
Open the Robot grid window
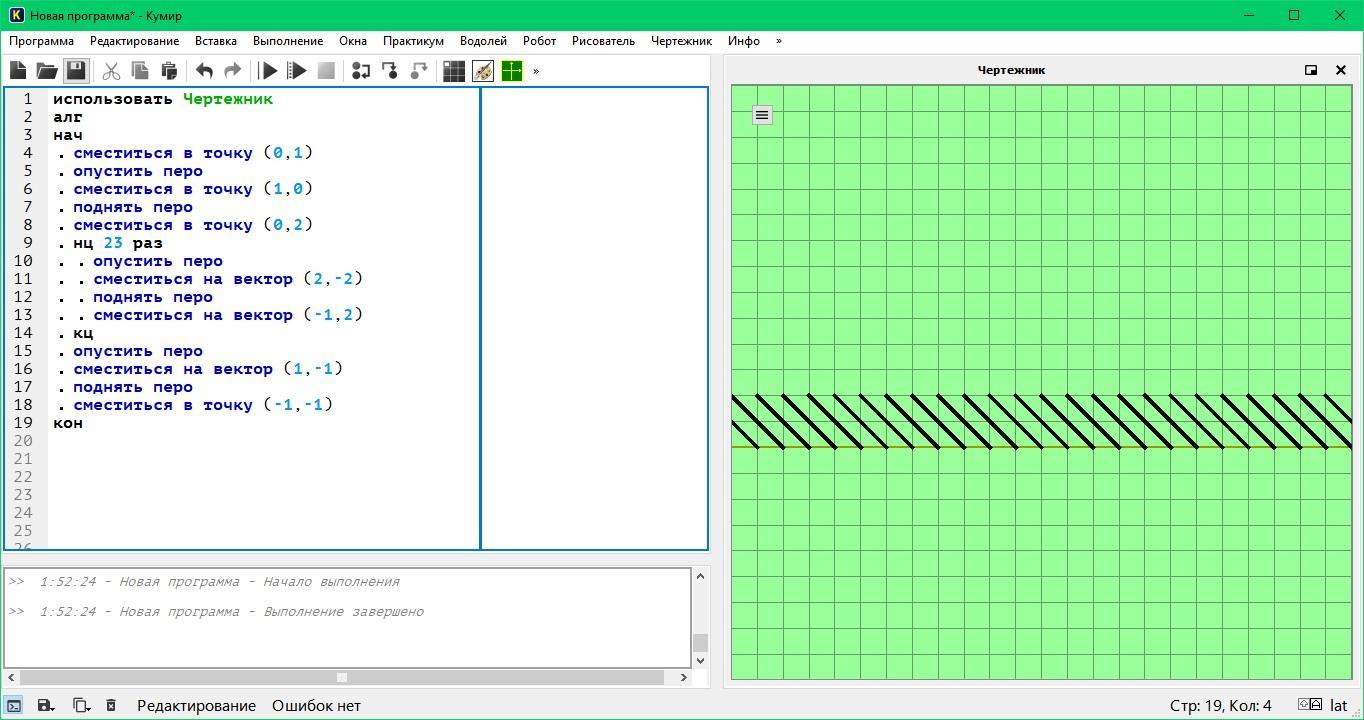(x=454, y=71)
